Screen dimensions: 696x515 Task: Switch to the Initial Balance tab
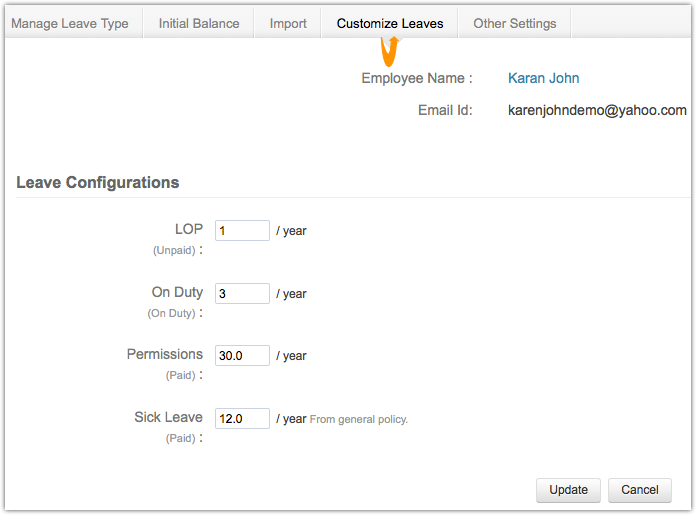point(199,23)
